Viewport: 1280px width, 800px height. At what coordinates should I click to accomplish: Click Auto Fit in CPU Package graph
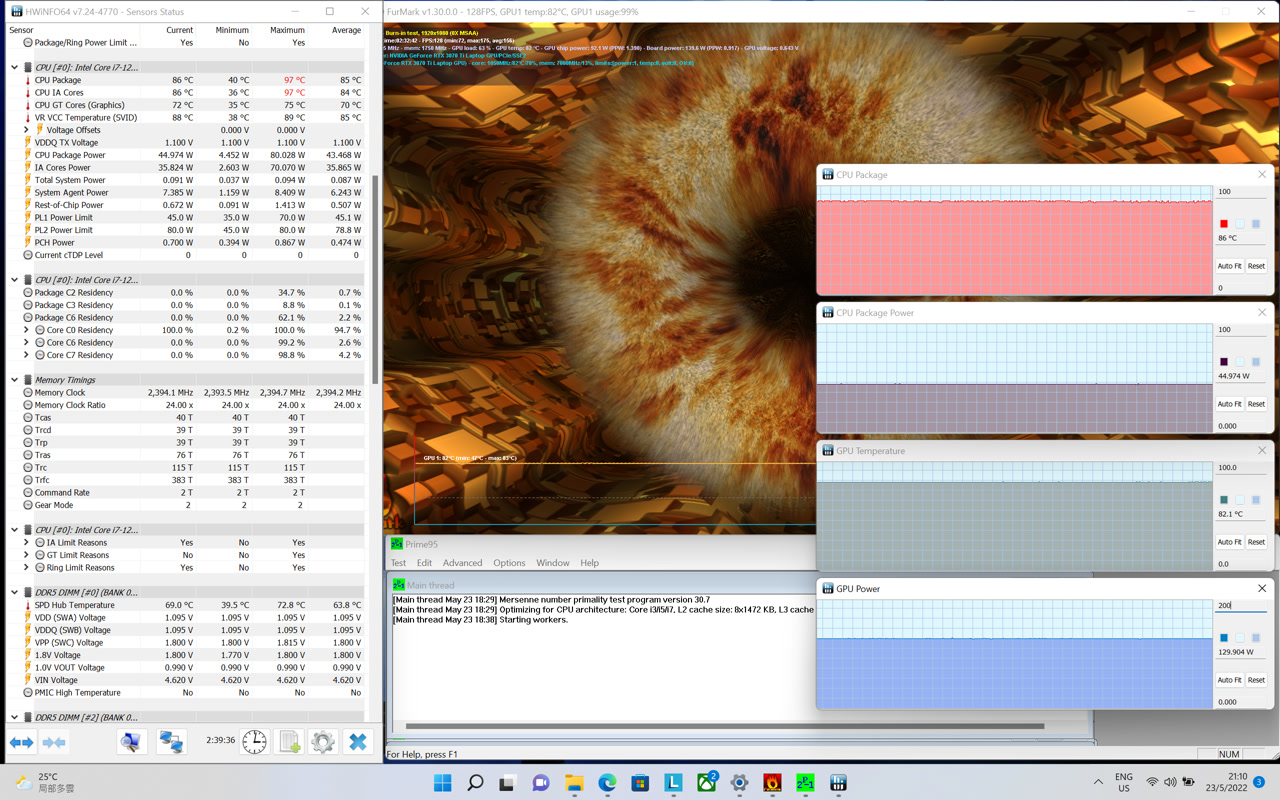[x=1229, y=266]
